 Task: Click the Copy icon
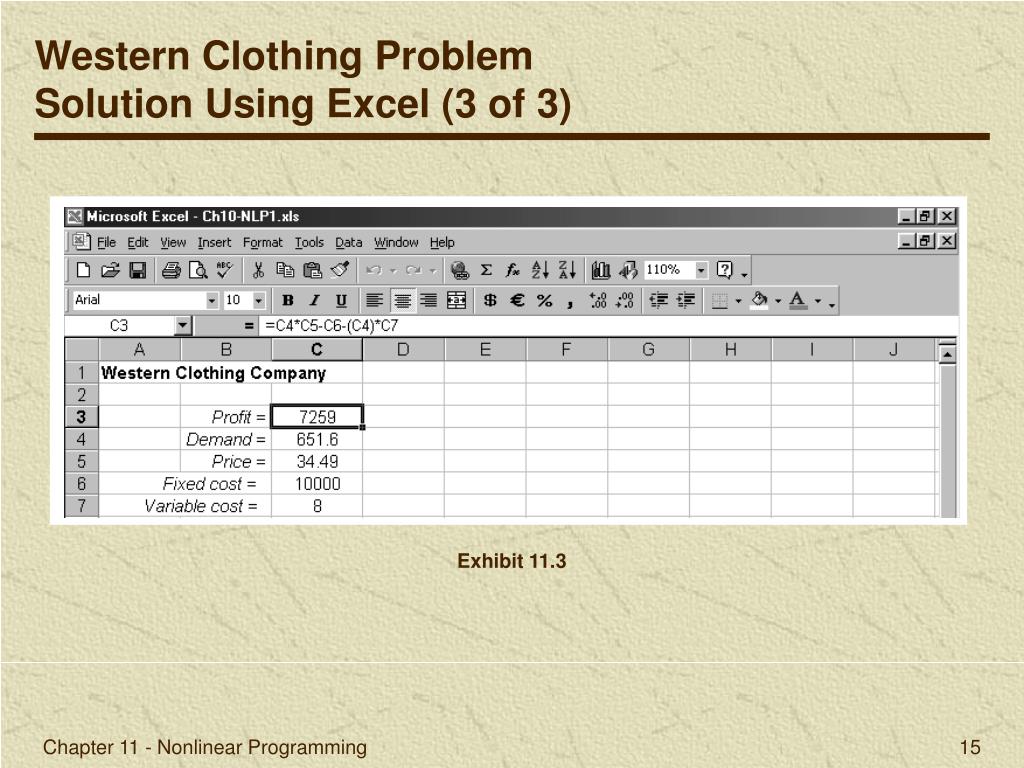tap(285, 270)
